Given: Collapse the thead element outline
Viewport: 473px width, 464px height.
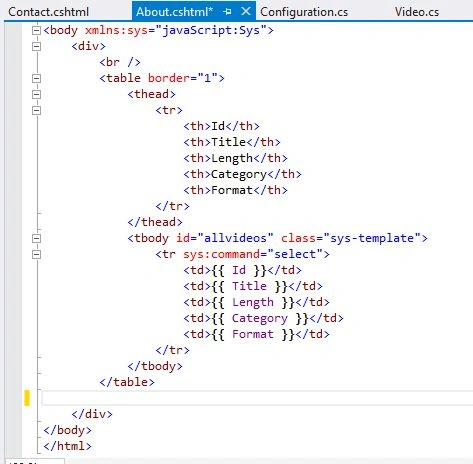Looking at the screenshot, I should (x=36, y=94).
